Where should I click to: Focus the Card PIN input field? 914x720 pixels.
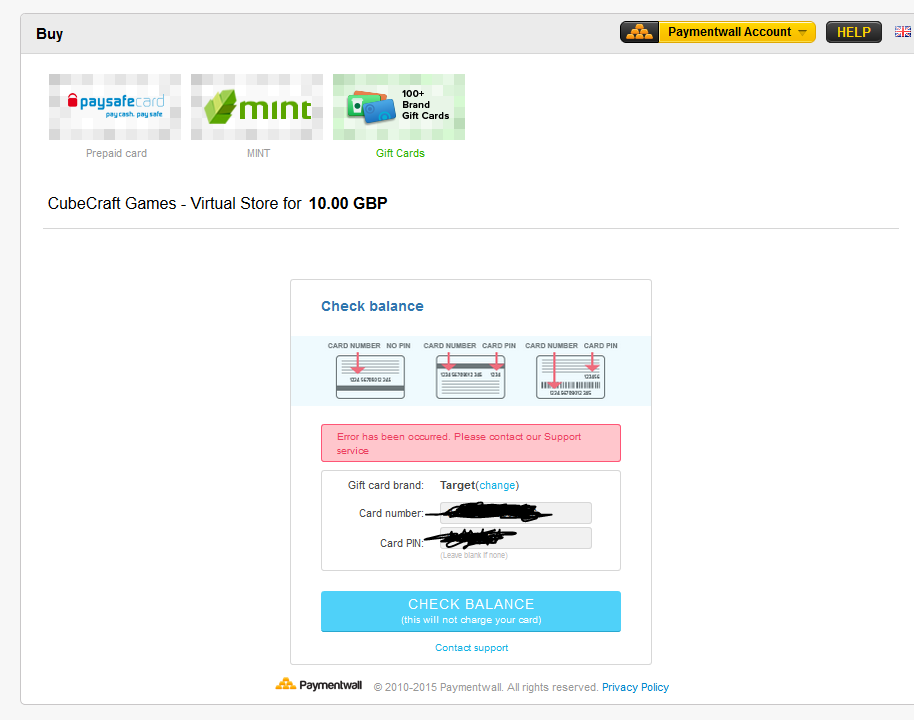[515, 538]
